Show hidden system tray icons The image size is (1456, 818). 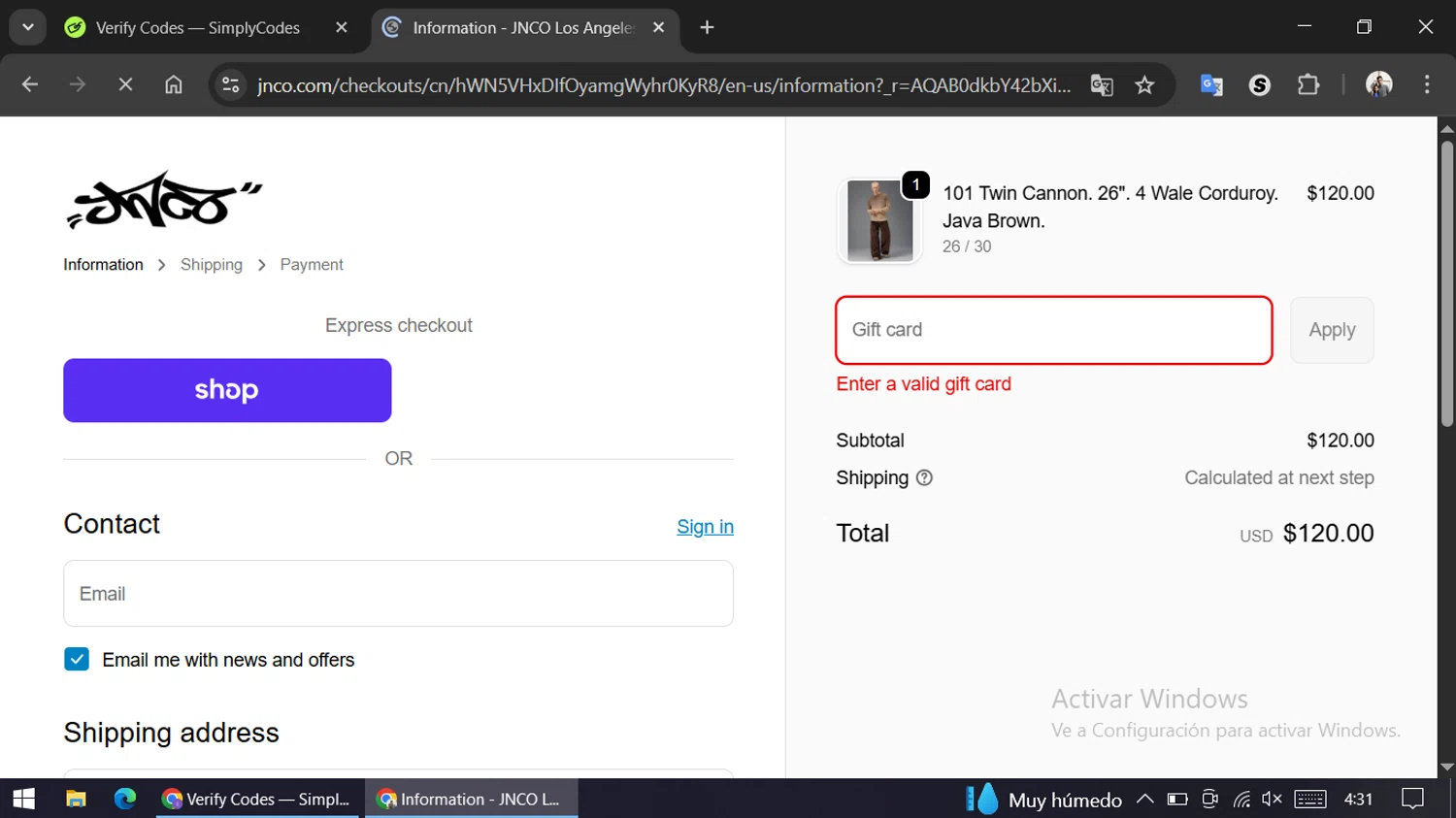tap(1145, 799)
